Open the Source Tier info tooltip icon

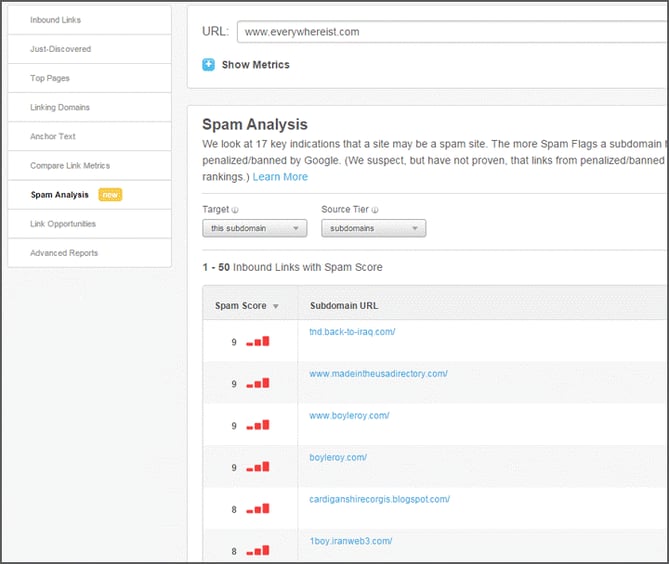(375, 210)
